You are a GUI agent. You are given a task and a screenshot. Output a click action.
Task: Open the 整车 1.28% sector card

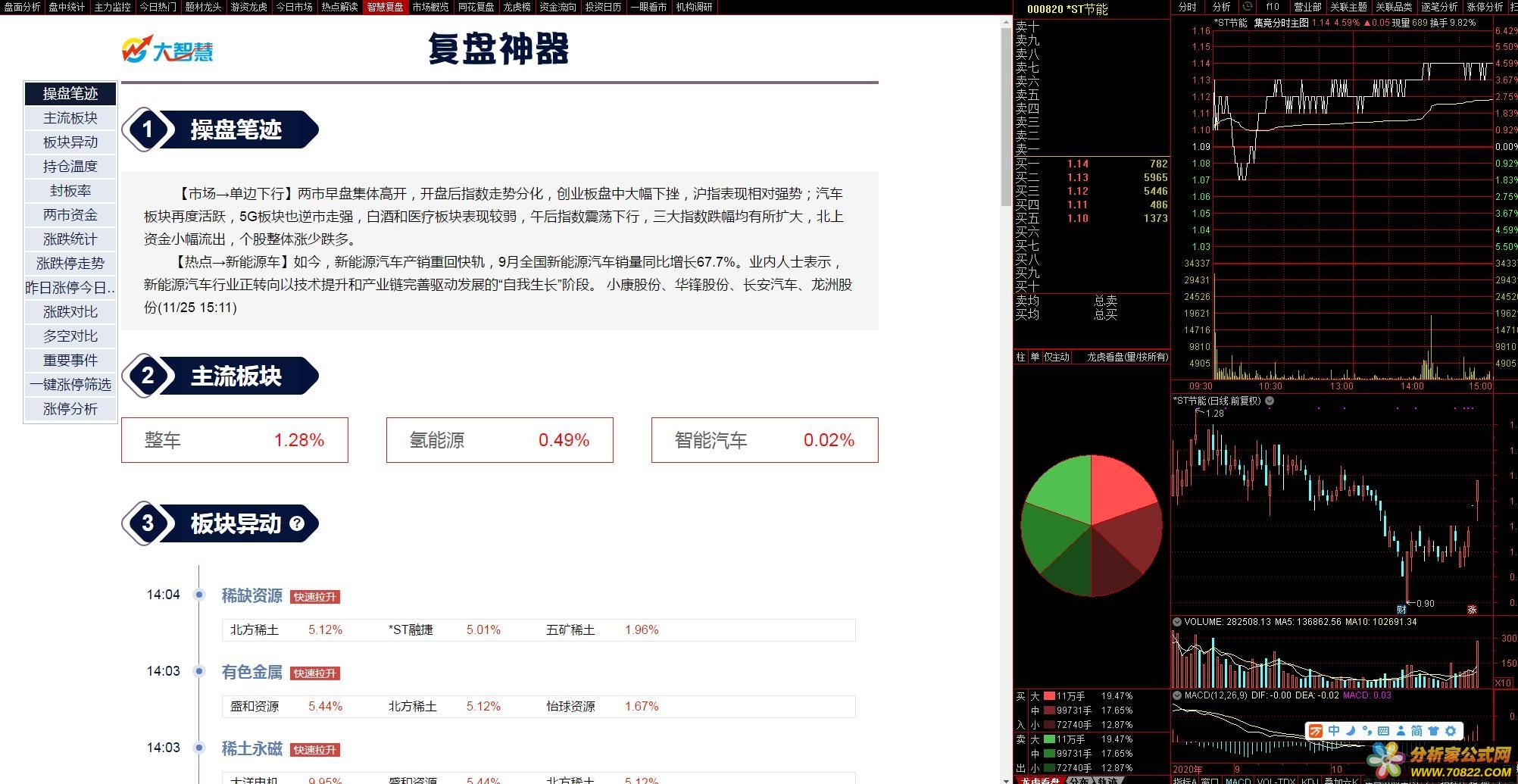coord(235,440)
